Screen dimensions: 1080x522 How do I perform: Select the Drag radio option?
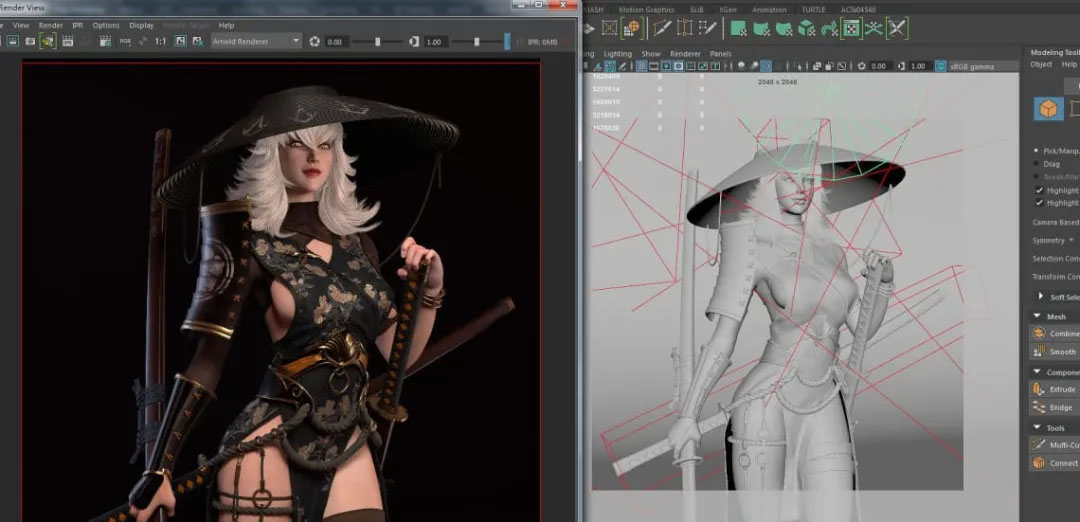[1036, 163]
